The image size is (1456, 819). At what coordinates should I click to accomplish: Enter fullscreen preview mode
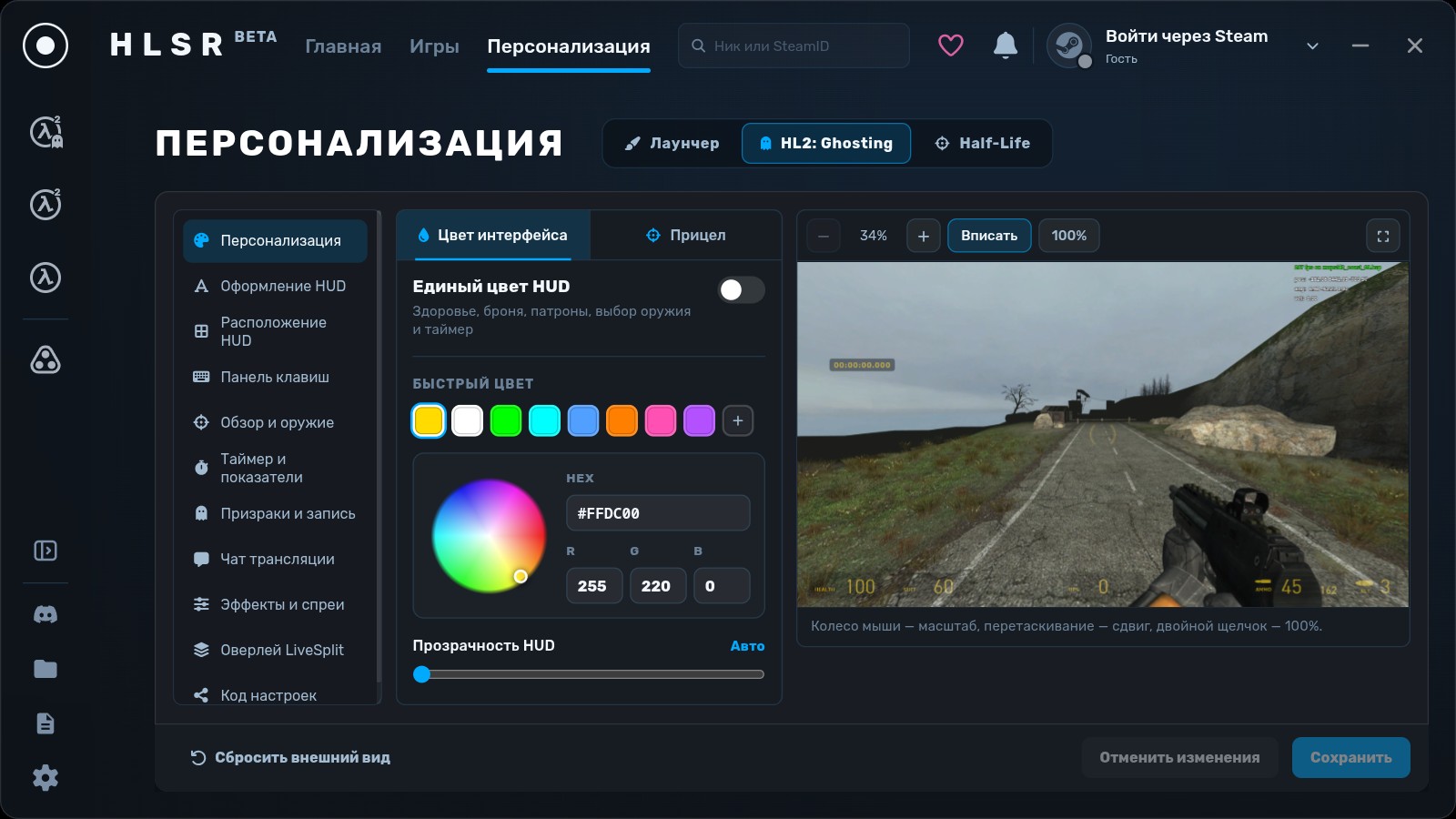(1383, 236)
